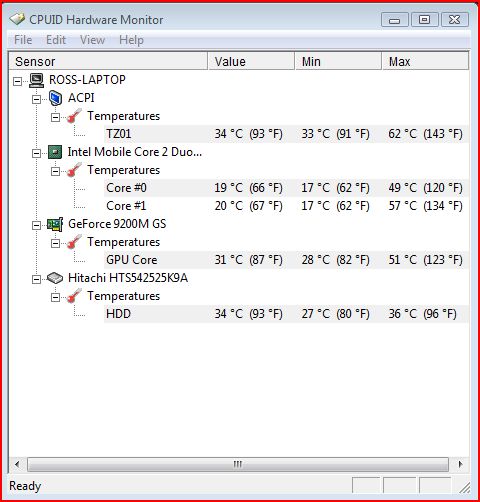Image resolution: width=480 pixels, height=502 pixels.
Task: Click the ROSS-LAPTOP computer icon
Action: [36, 80]
